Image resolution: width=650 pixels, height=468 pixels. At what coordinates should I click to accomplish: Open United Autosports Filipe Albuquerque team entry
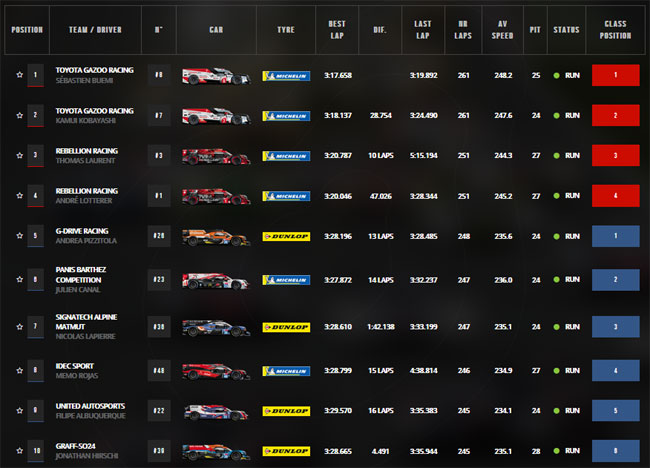tap(90, 411)
